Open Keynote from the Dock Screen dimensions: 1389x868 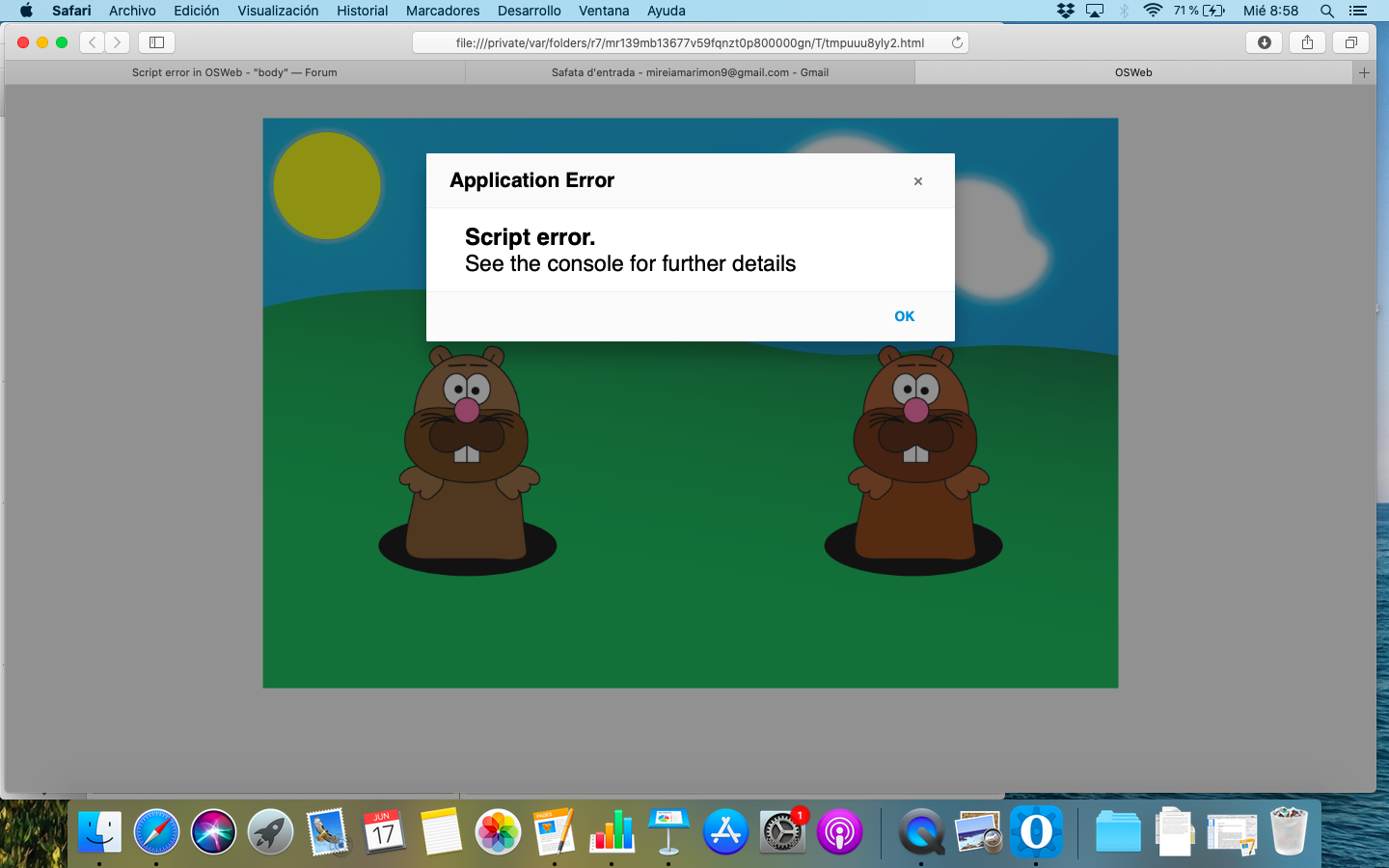(x=668, y=831)
